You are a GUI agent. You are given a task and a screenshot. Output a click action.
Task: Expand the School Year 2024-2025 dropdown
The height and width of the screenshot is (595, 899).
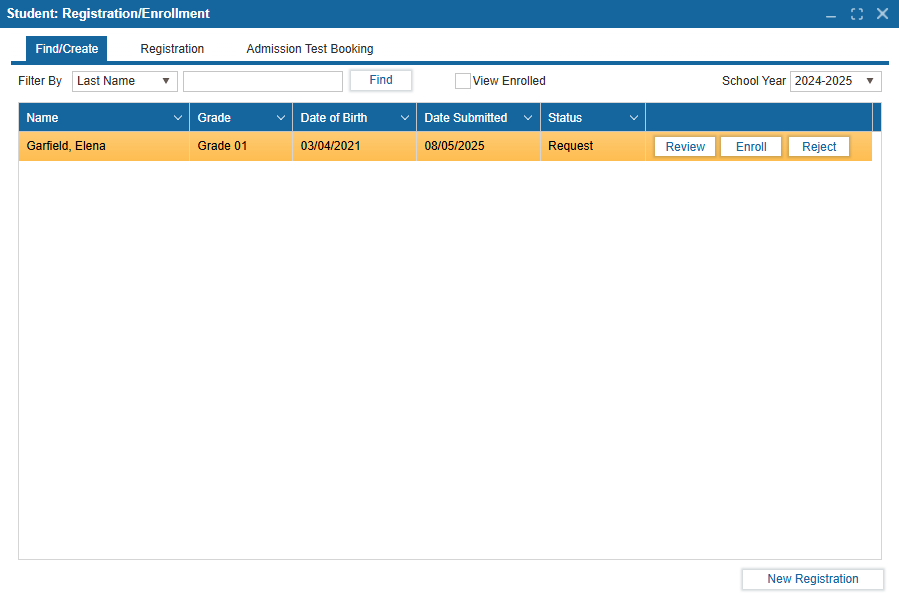(835, 81)
